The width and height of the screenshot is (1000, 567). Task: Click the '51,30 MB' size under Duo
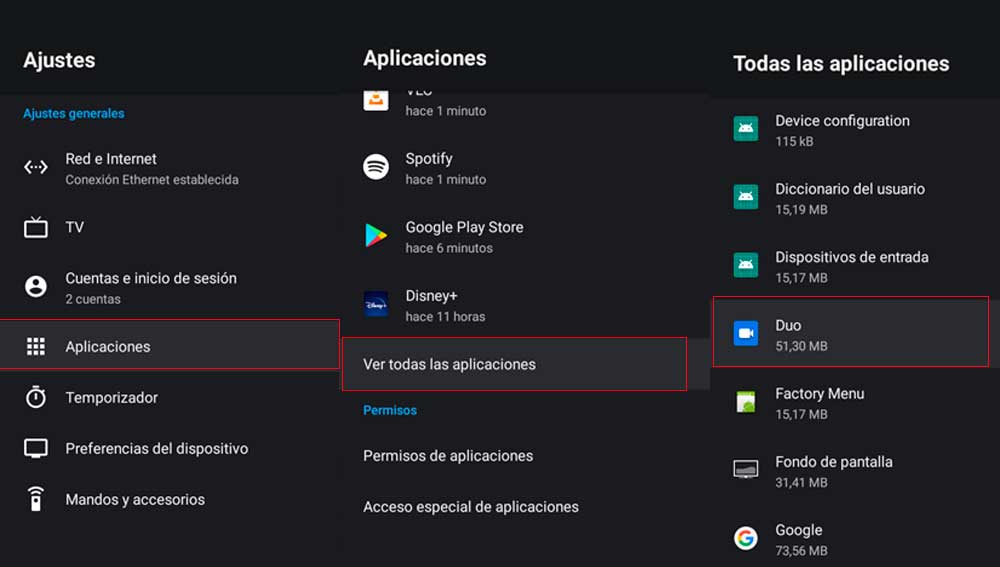point(801,346)
